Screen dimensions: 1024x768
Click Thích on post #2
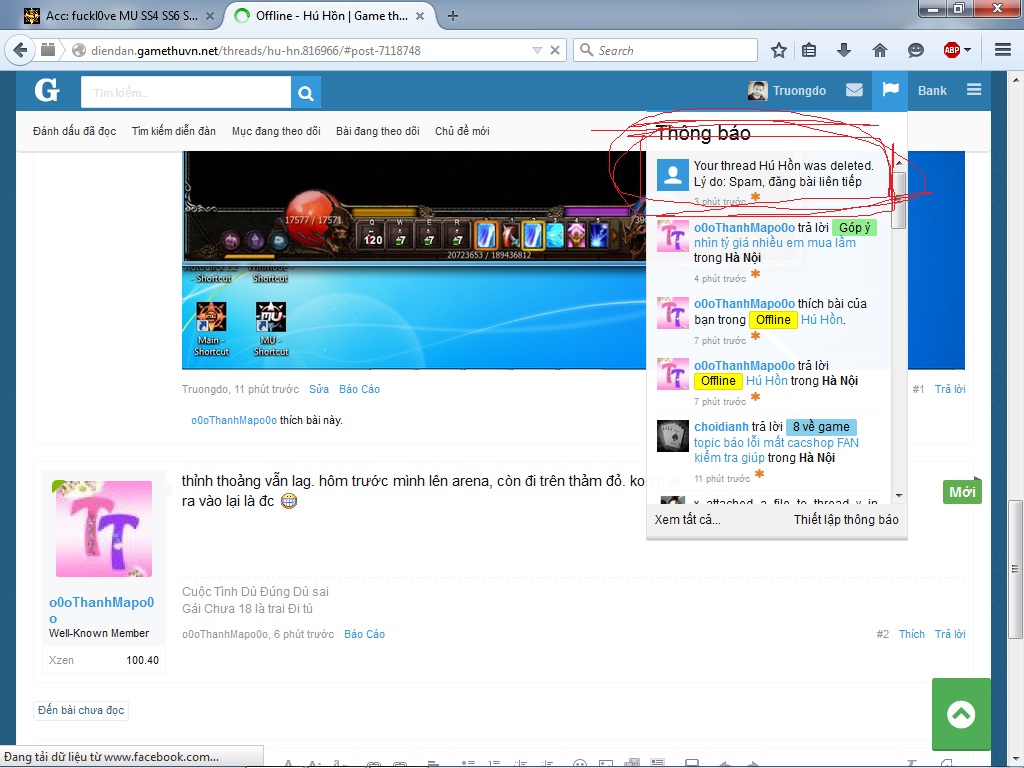coord(912,634)
